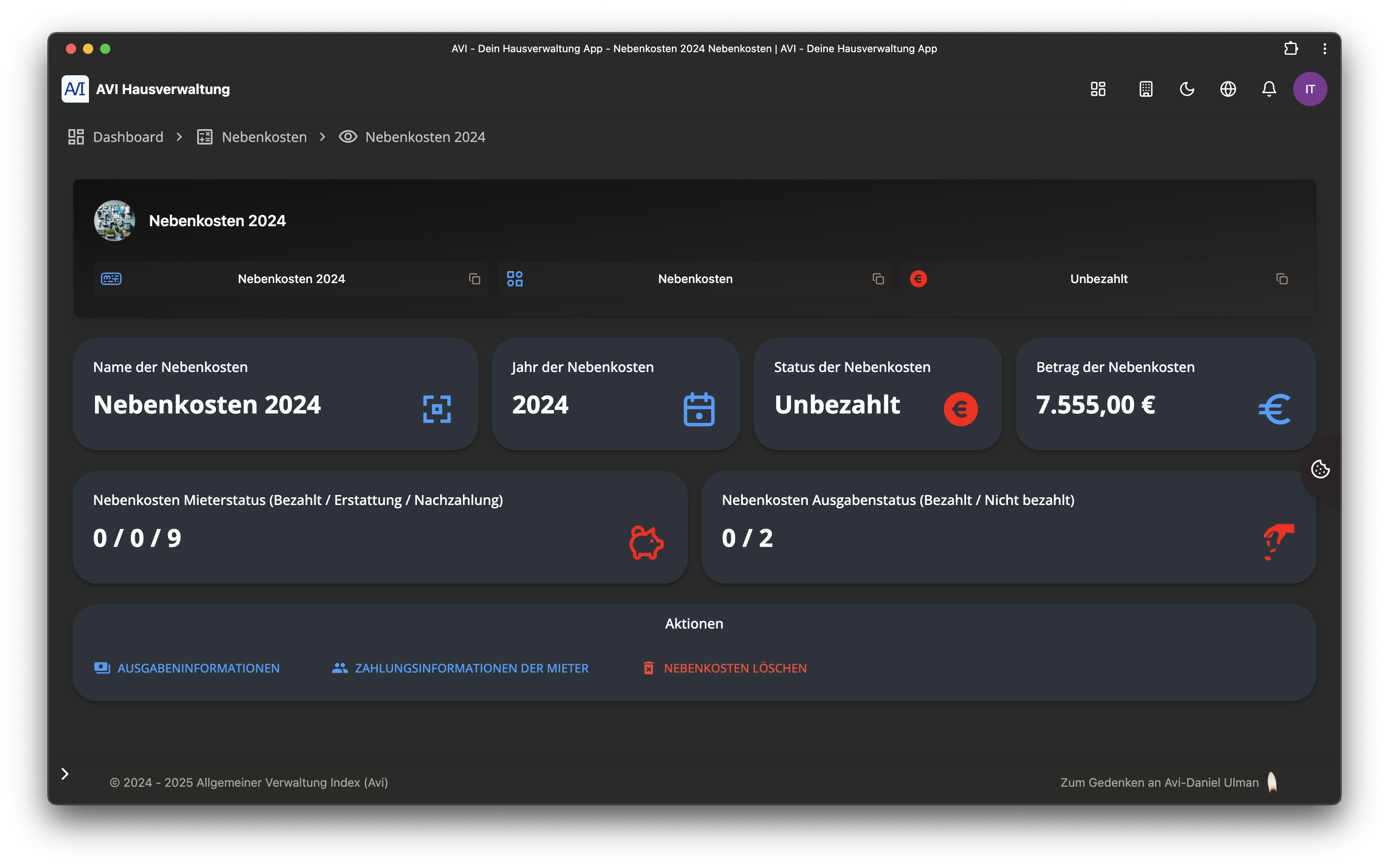Copy the Unbezahlt status field
Viewport: 1389px width, 868px height.
coord(1282,279)
